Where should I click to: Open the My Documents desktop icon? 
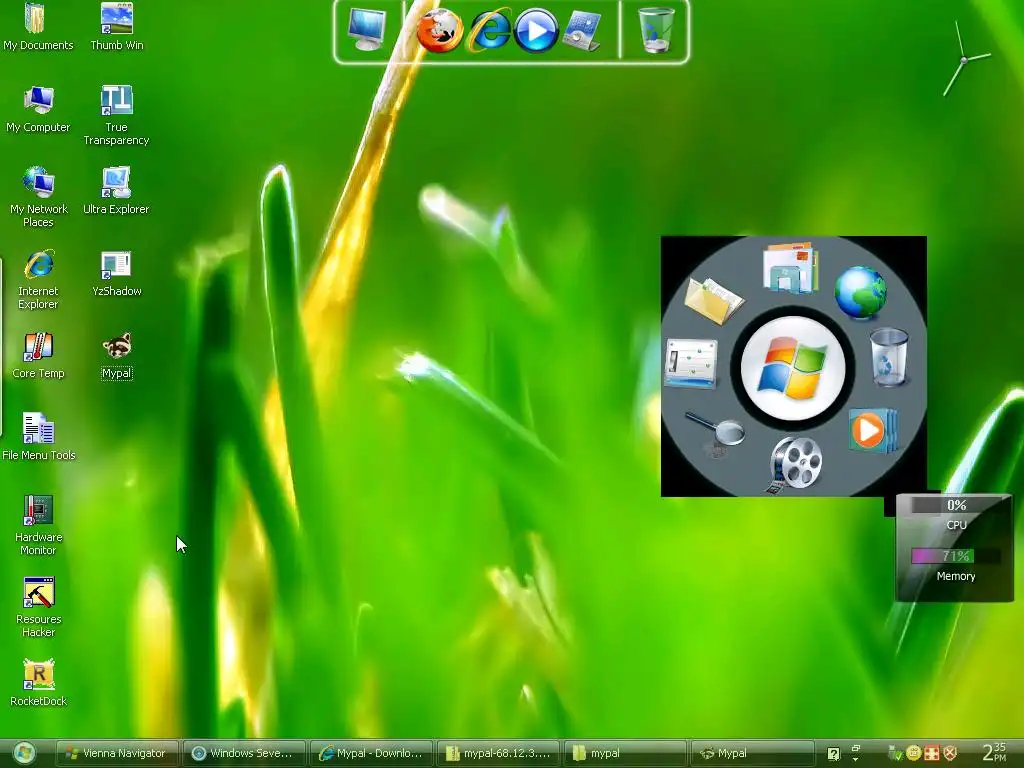38,27
